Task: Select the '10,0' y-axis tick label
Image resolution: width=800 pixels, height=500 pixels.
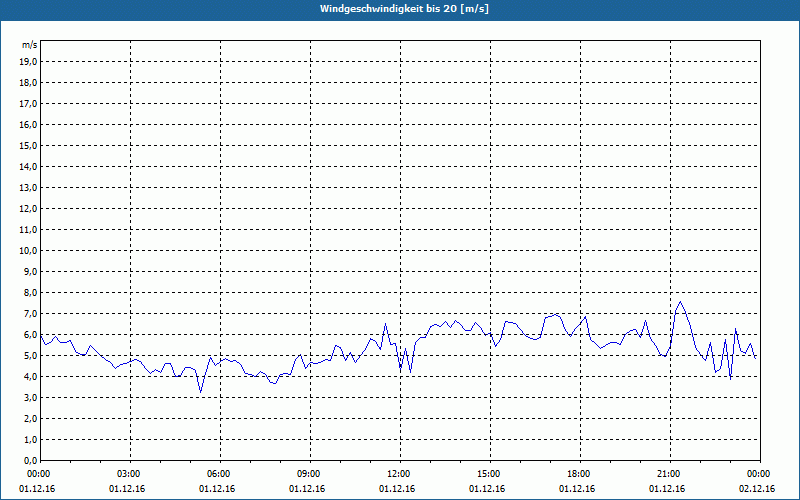Action: [x=29, y=251]
